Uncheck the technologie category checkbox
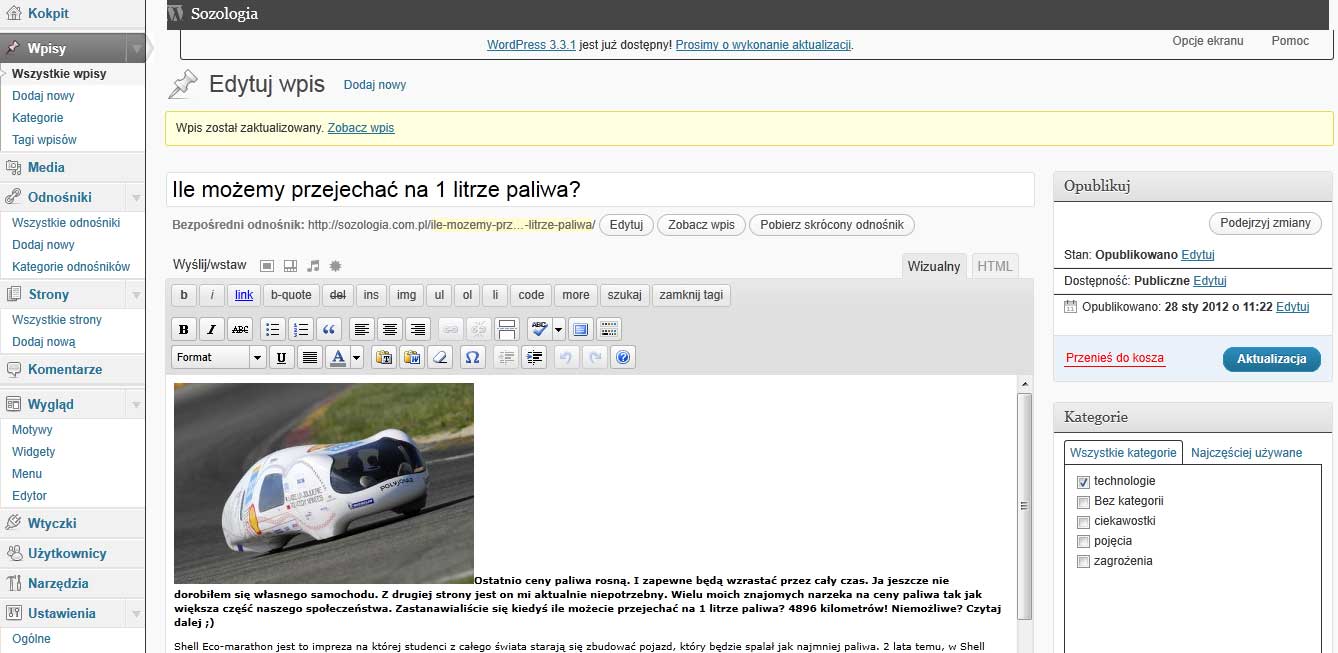Image resolution: width=1338 pixels, height=653 pixels. click(x=1083, y=482)
